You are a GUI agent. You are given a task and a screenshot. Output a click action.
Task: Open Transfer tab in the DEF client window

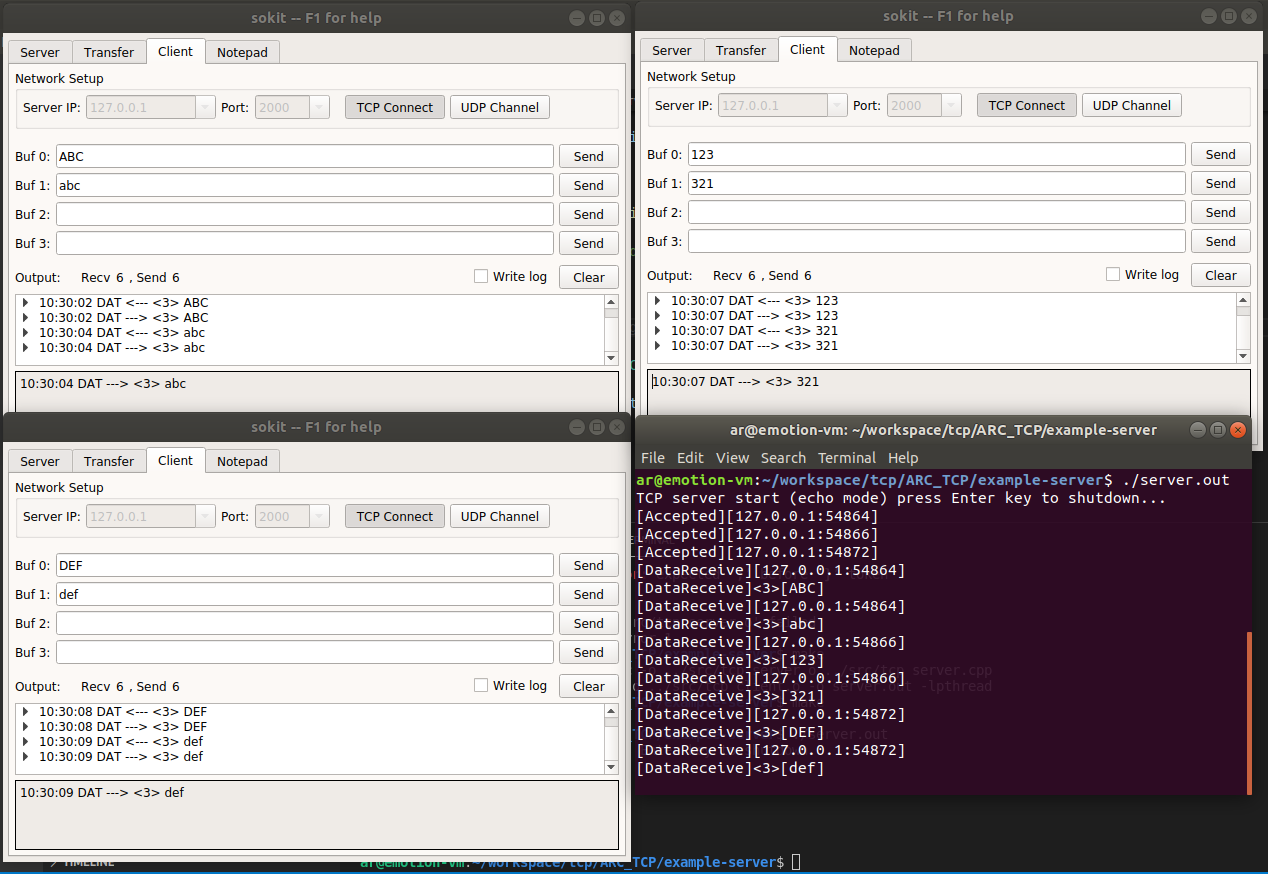click(109, 461)
